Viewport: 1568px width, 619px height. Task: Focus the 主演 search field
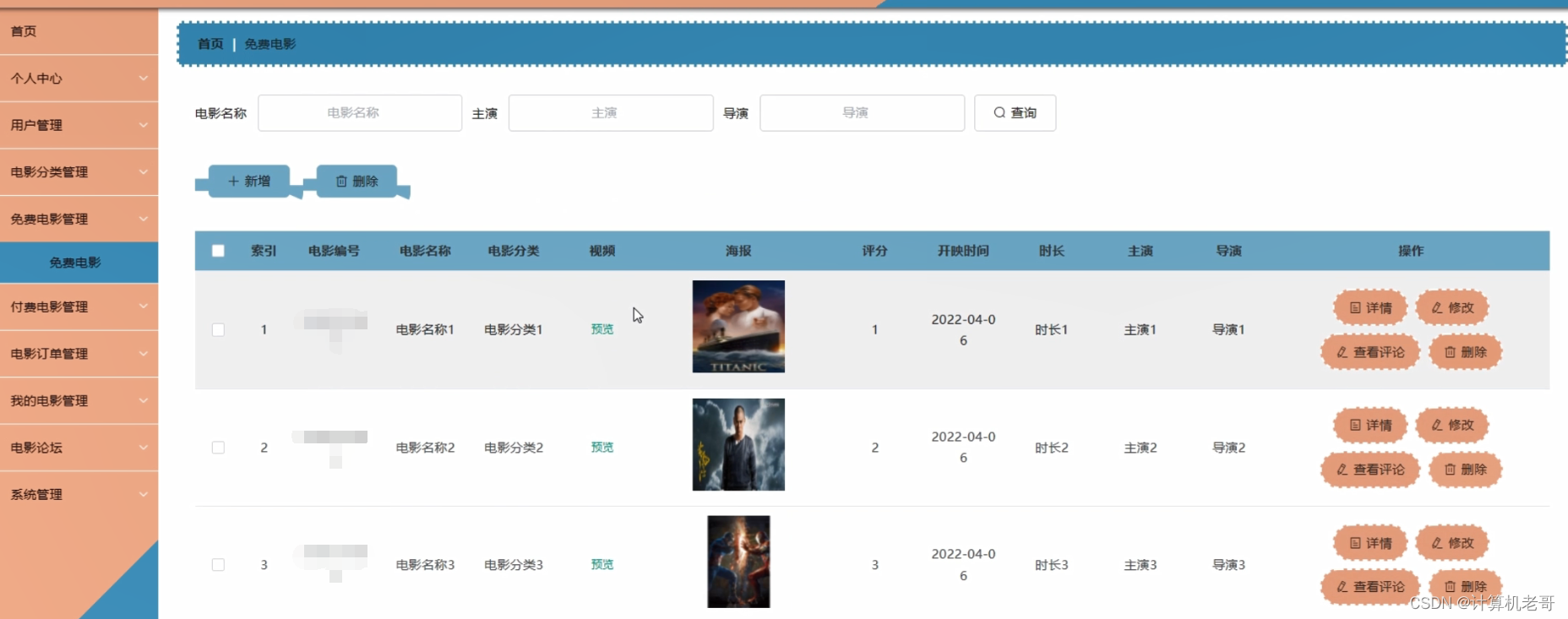click(x=611, y=113)
